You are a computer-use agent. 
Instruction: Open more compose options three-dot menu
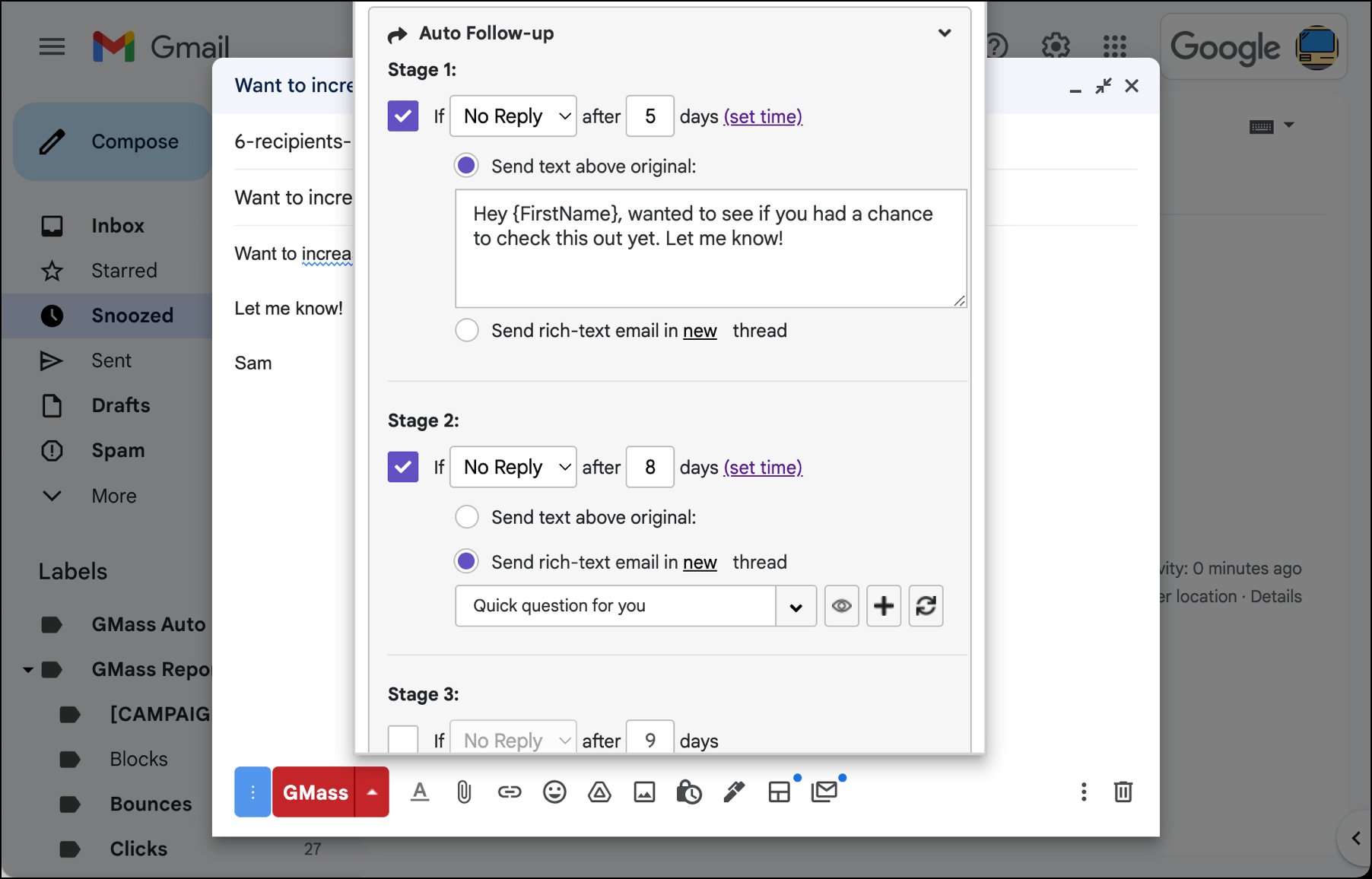coord(1084,792)
